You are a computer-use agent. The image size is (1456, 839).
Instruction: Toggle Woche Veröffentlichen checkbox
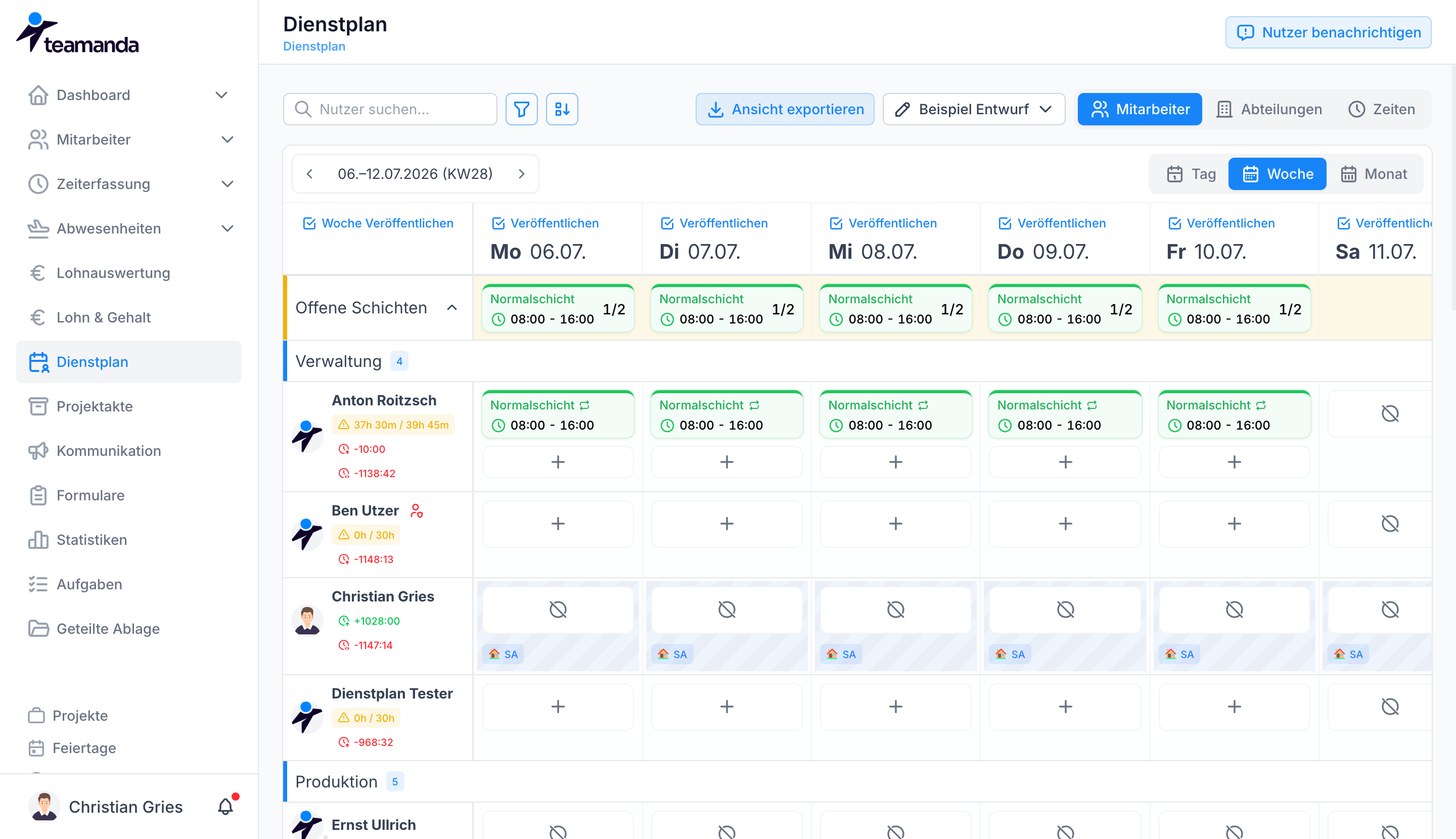[x=309, y=223]
